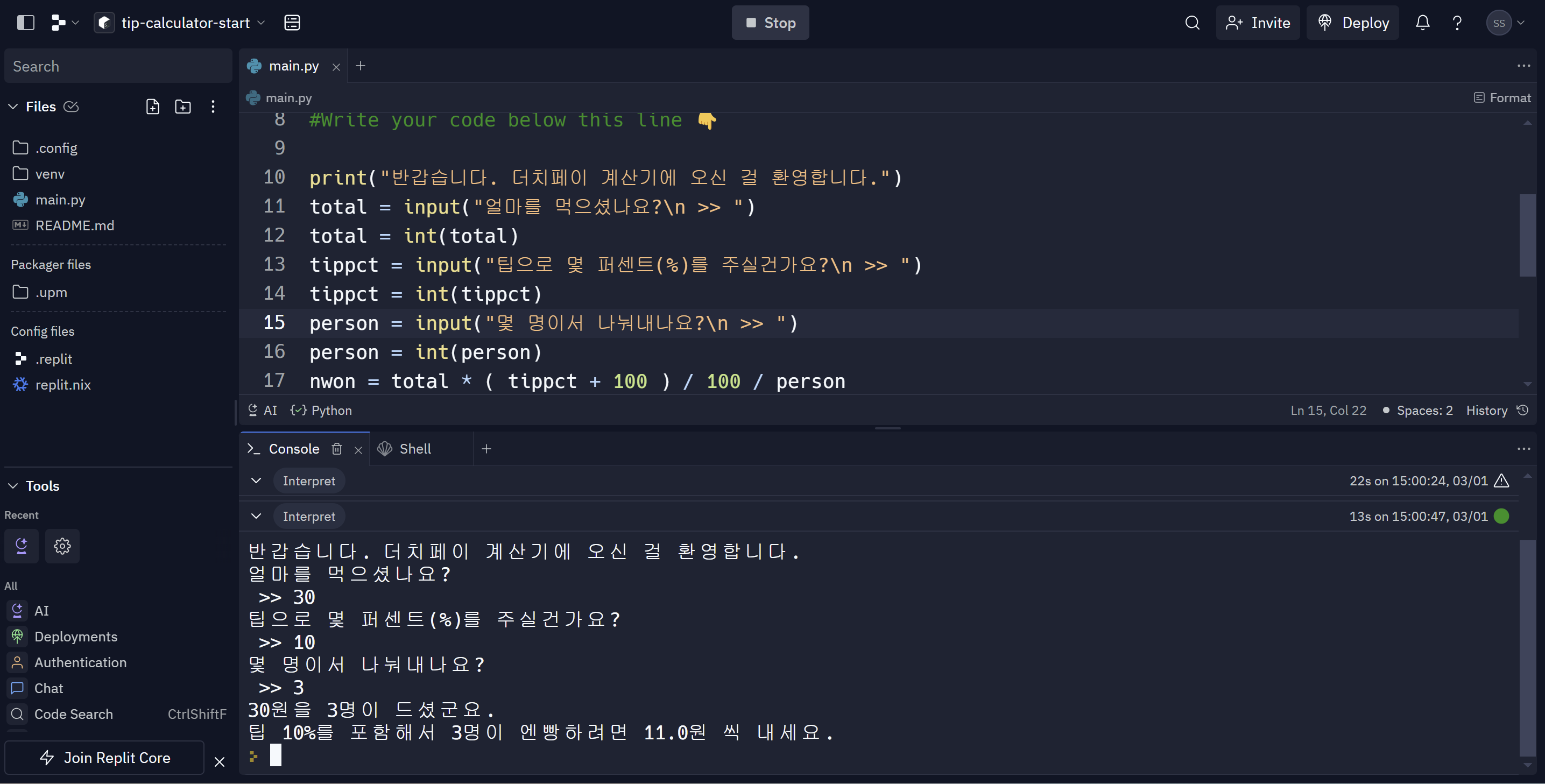Clear console with trash icon
1545x784 pixels.
(x=337, y=449)
